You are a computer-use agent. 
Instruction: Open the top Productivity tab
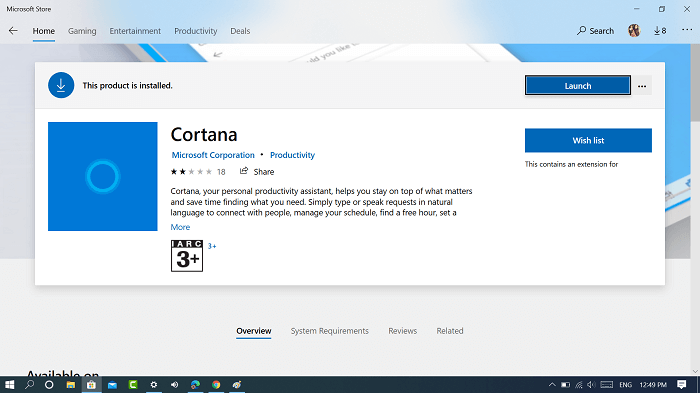pos(196,31)
